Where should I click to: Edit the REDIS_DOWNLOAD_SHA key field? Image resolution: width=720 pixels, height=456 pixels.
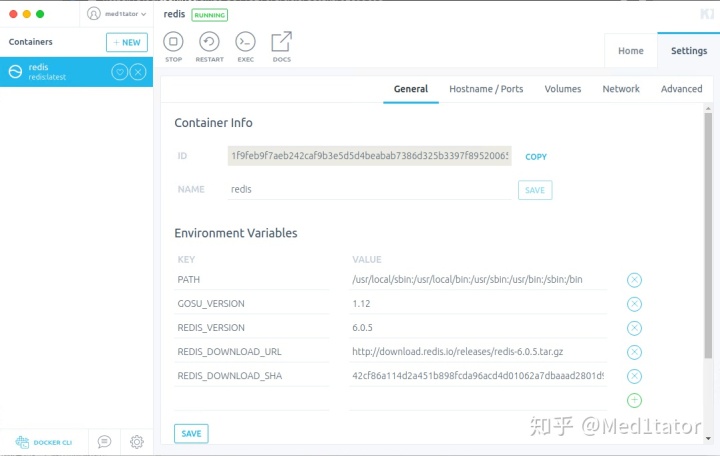coord(252,376)
